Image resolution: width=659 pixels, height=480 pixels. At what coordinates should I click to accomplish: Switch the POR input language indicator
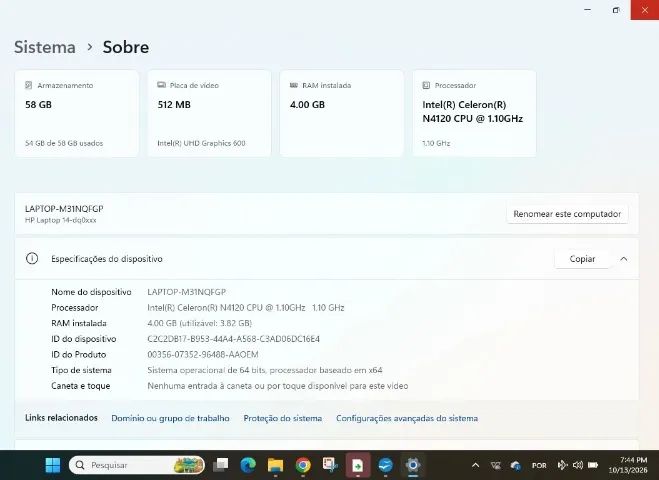point(539,465)
